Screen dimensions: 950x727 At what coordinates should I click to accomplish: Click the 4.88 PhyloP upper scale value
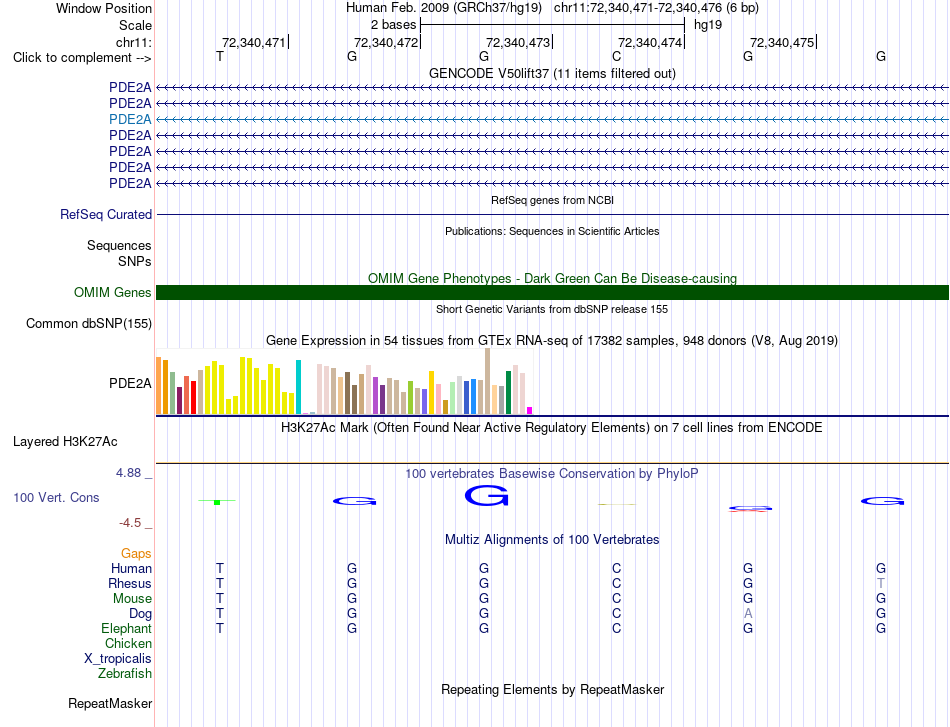[128, 473]
